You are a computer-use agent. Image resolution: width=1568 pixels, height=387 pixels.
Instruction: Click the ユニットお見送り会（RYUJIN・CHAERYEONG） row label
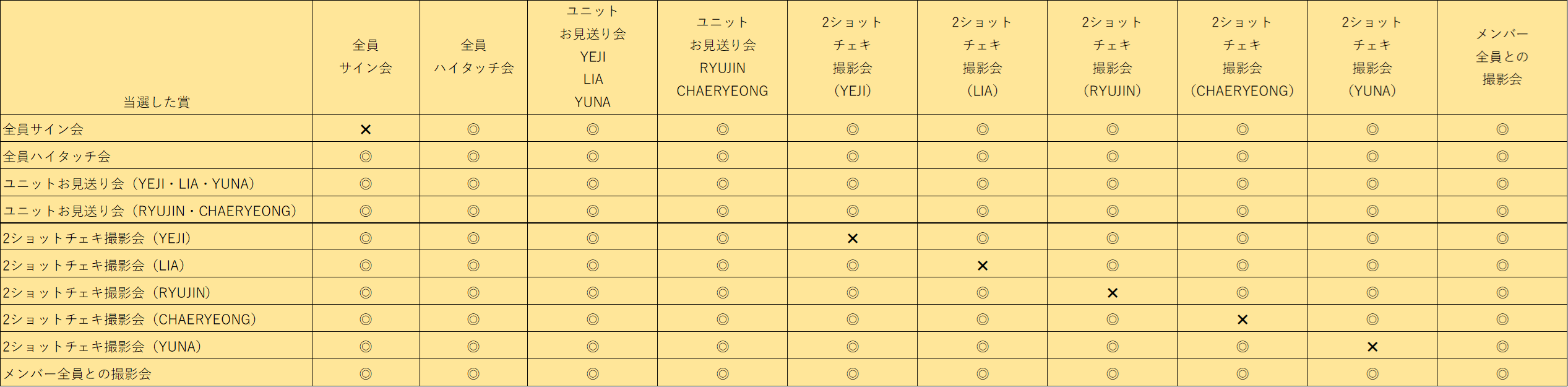pos(150,211)
